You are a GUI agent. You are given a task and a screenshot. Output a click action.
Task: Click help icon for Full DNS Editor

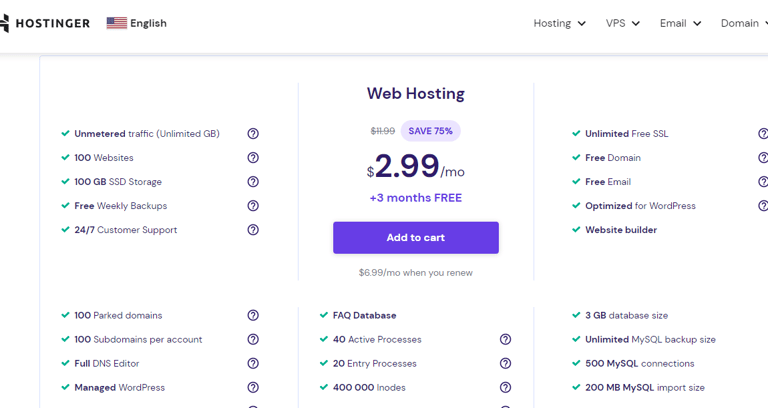(x=253, y=364)
